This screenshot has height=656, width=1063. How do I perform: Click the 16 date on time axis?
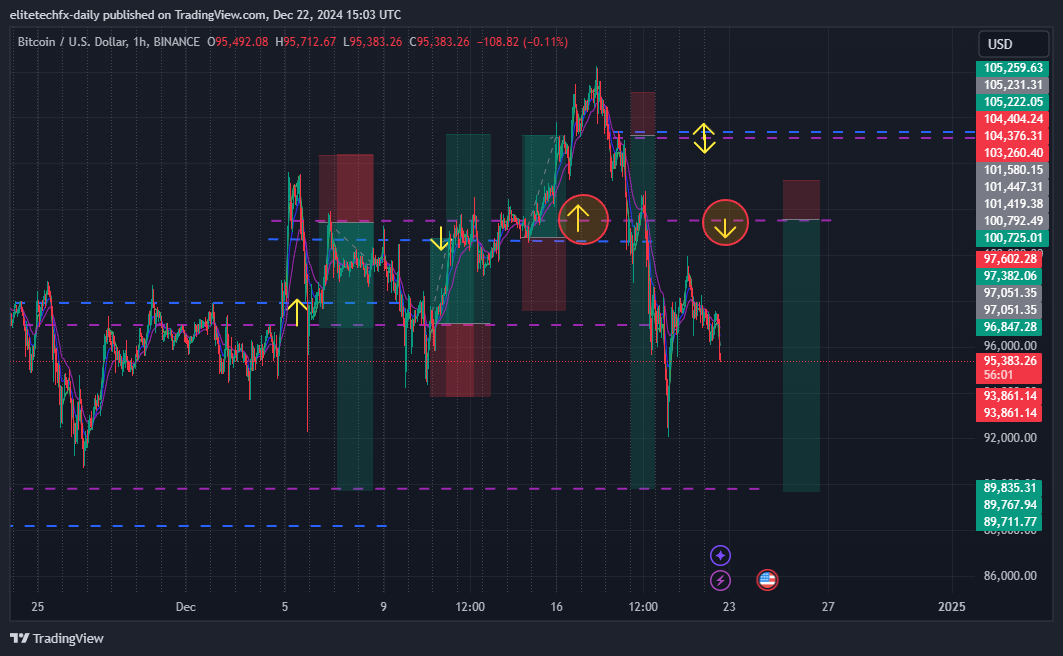[557, 607]
